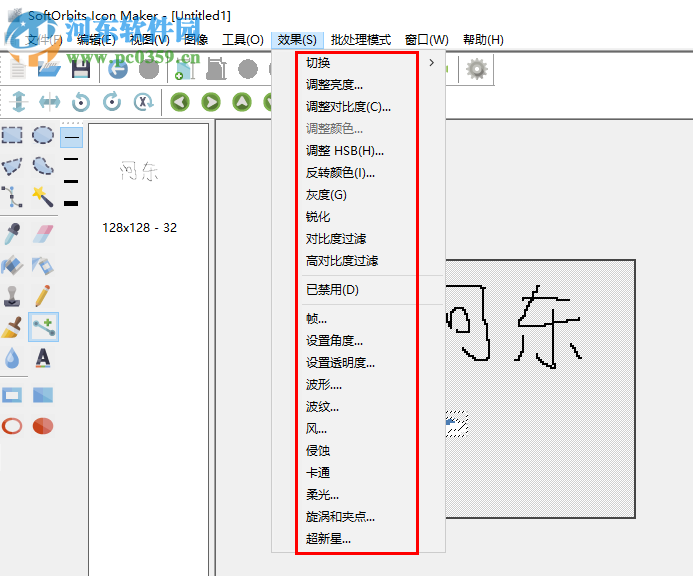
Task: Choose the thinnest line width option
Action: coord(71,137)
